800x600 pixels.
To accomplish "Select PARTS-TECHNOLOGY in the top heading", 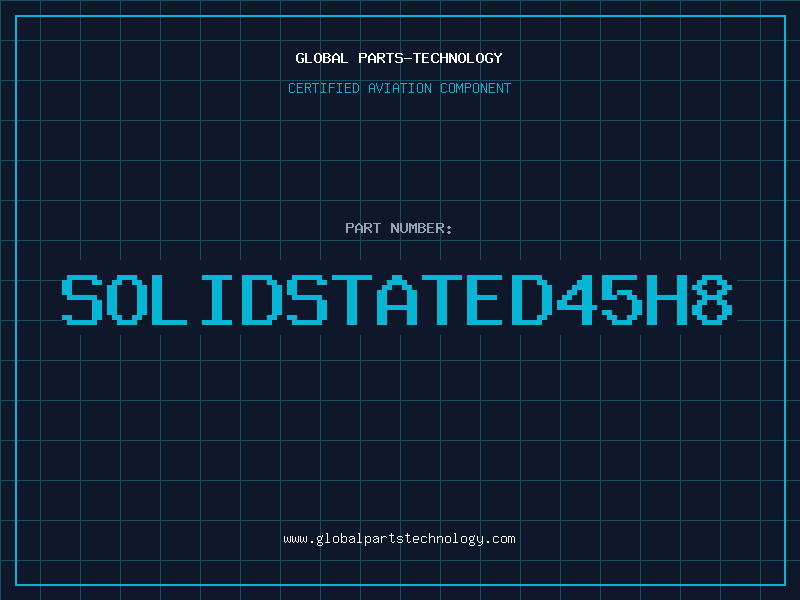I will (430, 58).
